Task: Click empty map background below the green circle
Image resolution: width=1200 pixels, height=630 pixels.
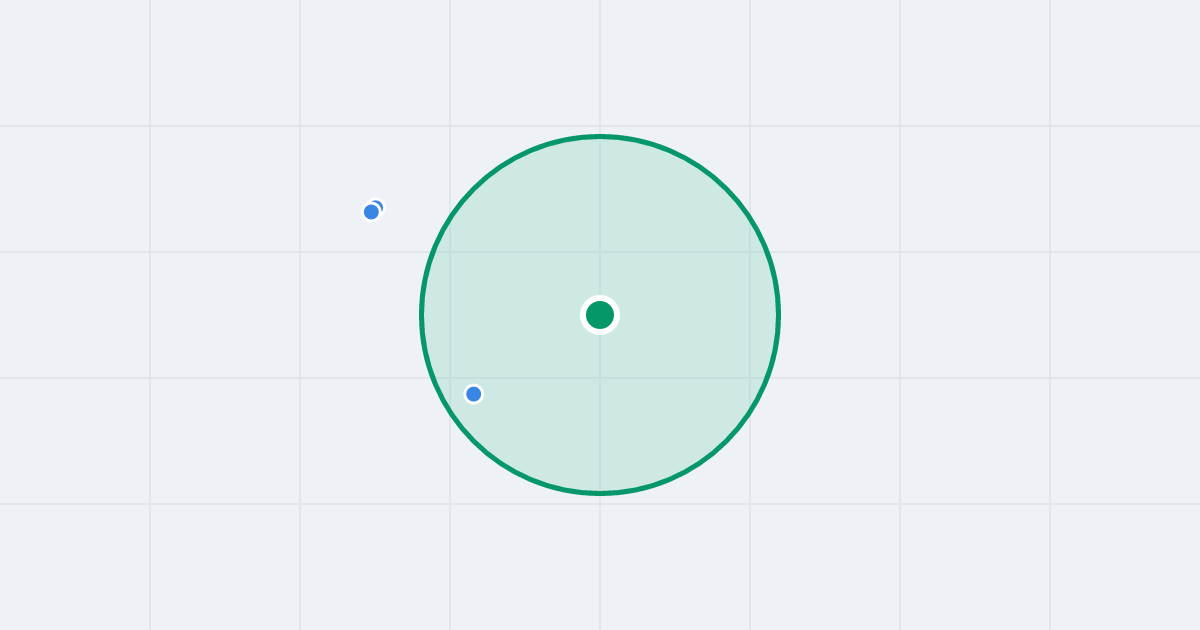Action: (x=600, y=565)
